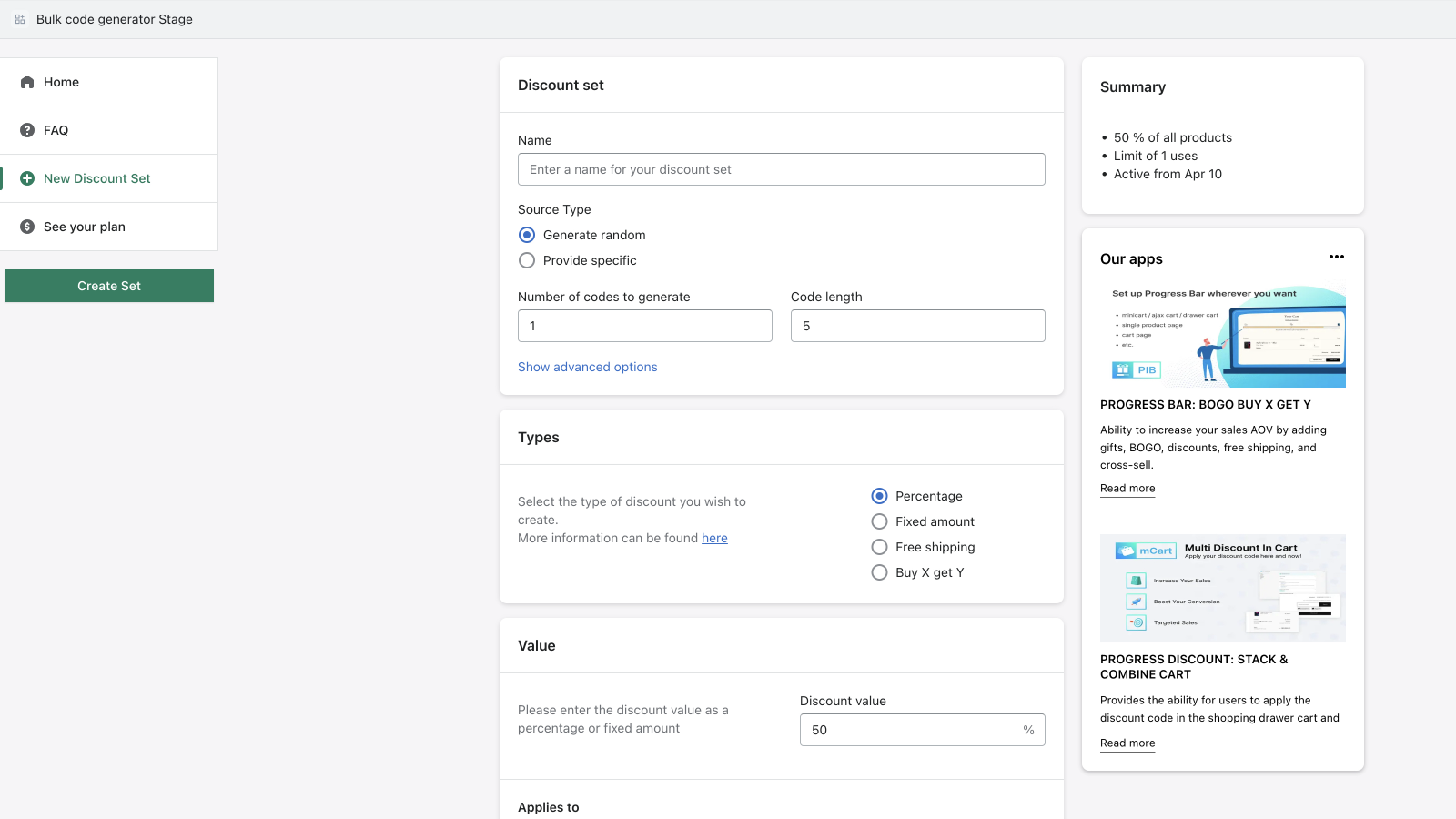
Task: Open the Progress Discount app thumbnail
Action: pyautogui.click(x=1222, y=588)
